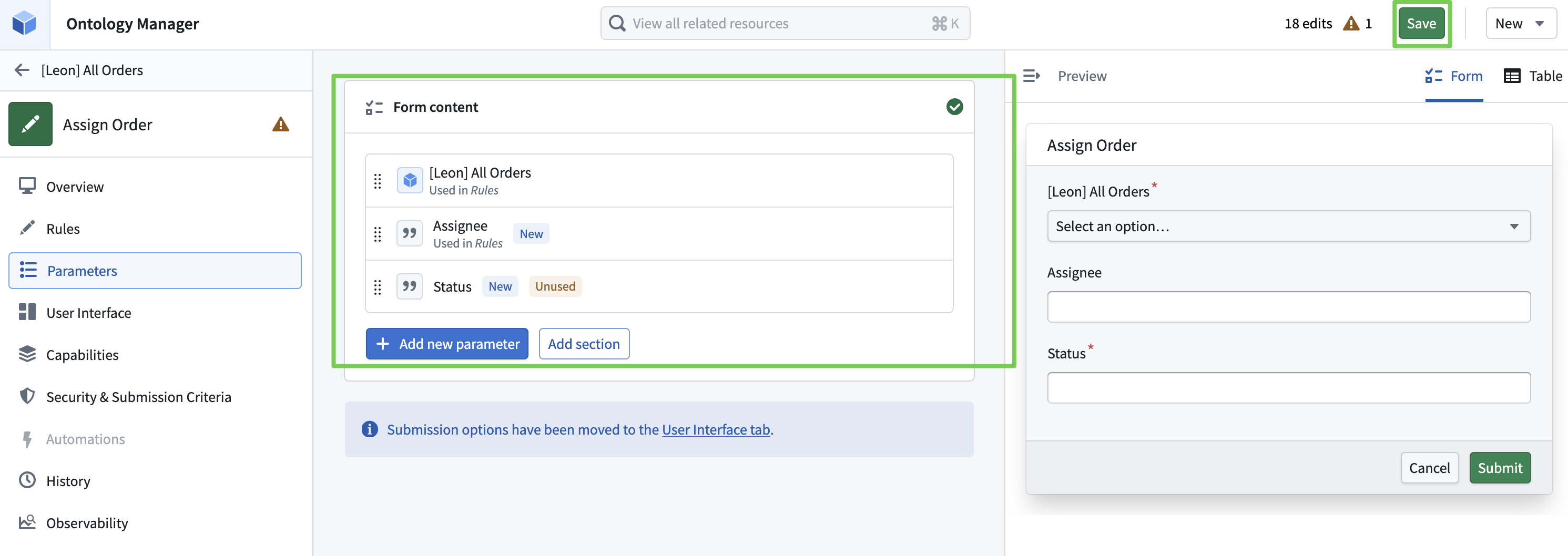Click the warning triangle beside Assign Order
Screen dimensions: 1568x556
click(x=281, y=125)
